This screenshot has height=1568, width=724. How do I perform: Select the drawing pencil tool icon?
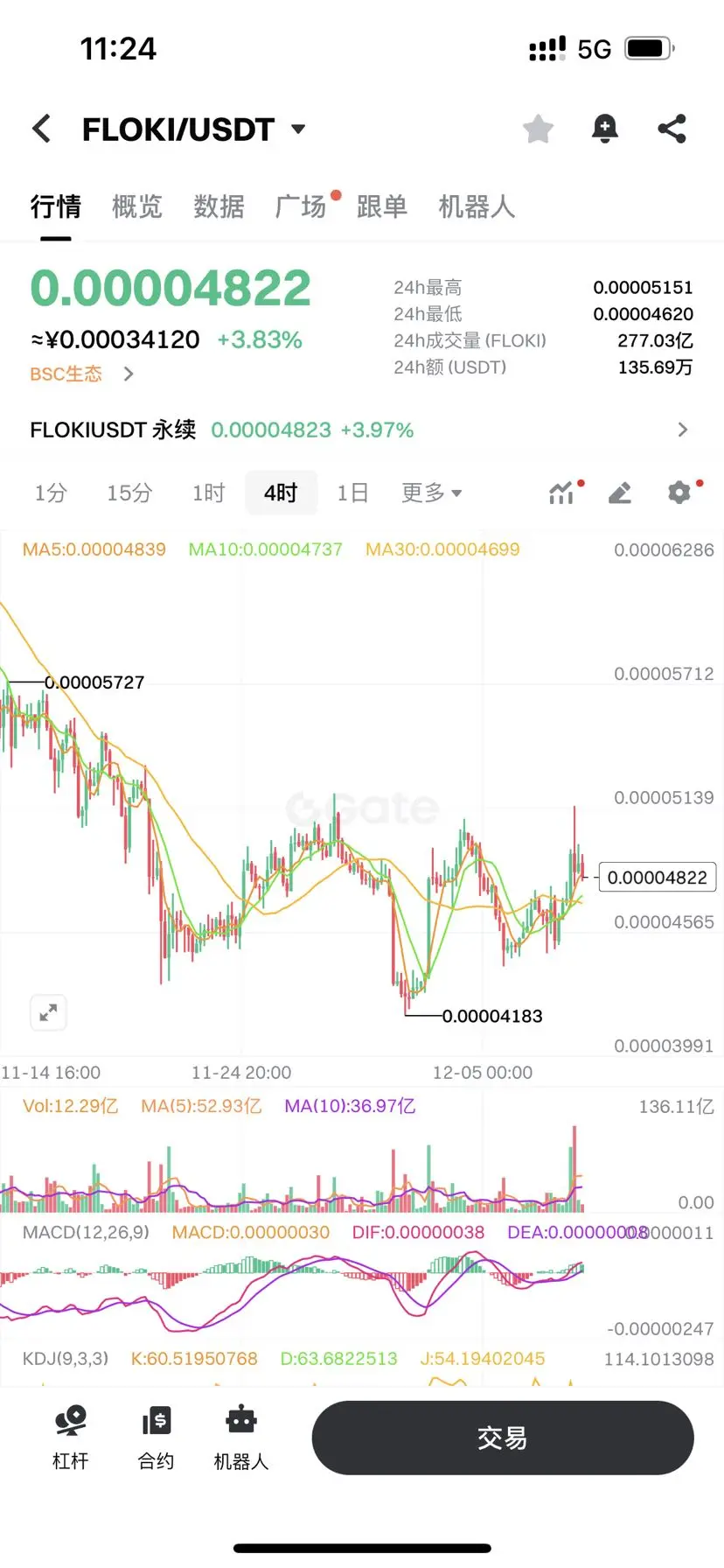tap(620, 493)
